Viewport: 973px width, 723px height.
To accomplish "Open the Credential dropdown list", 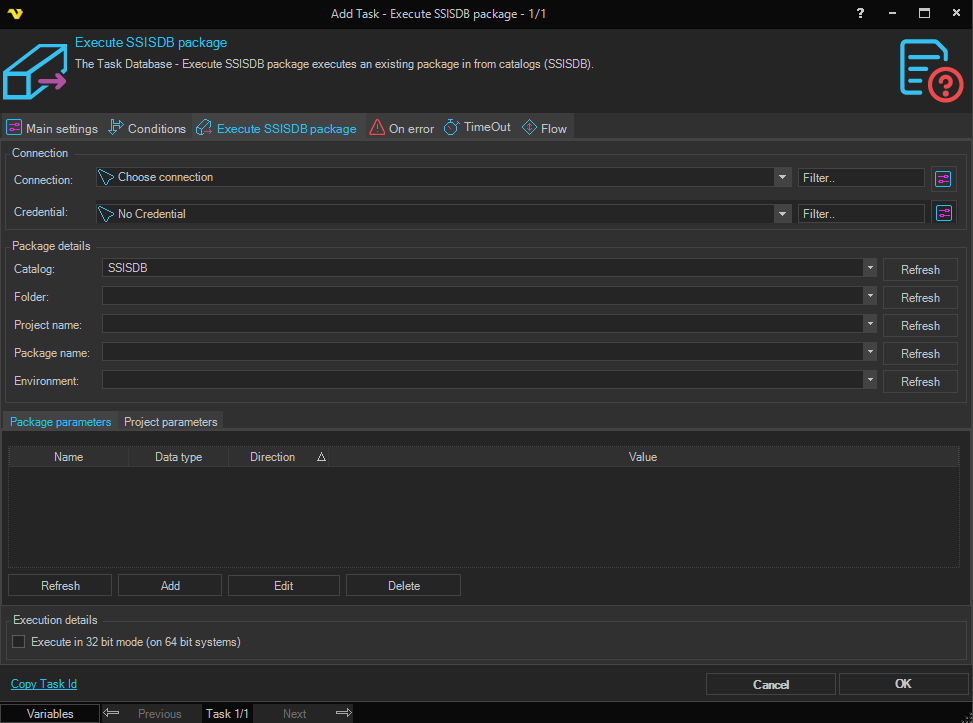I will point(782,213).
